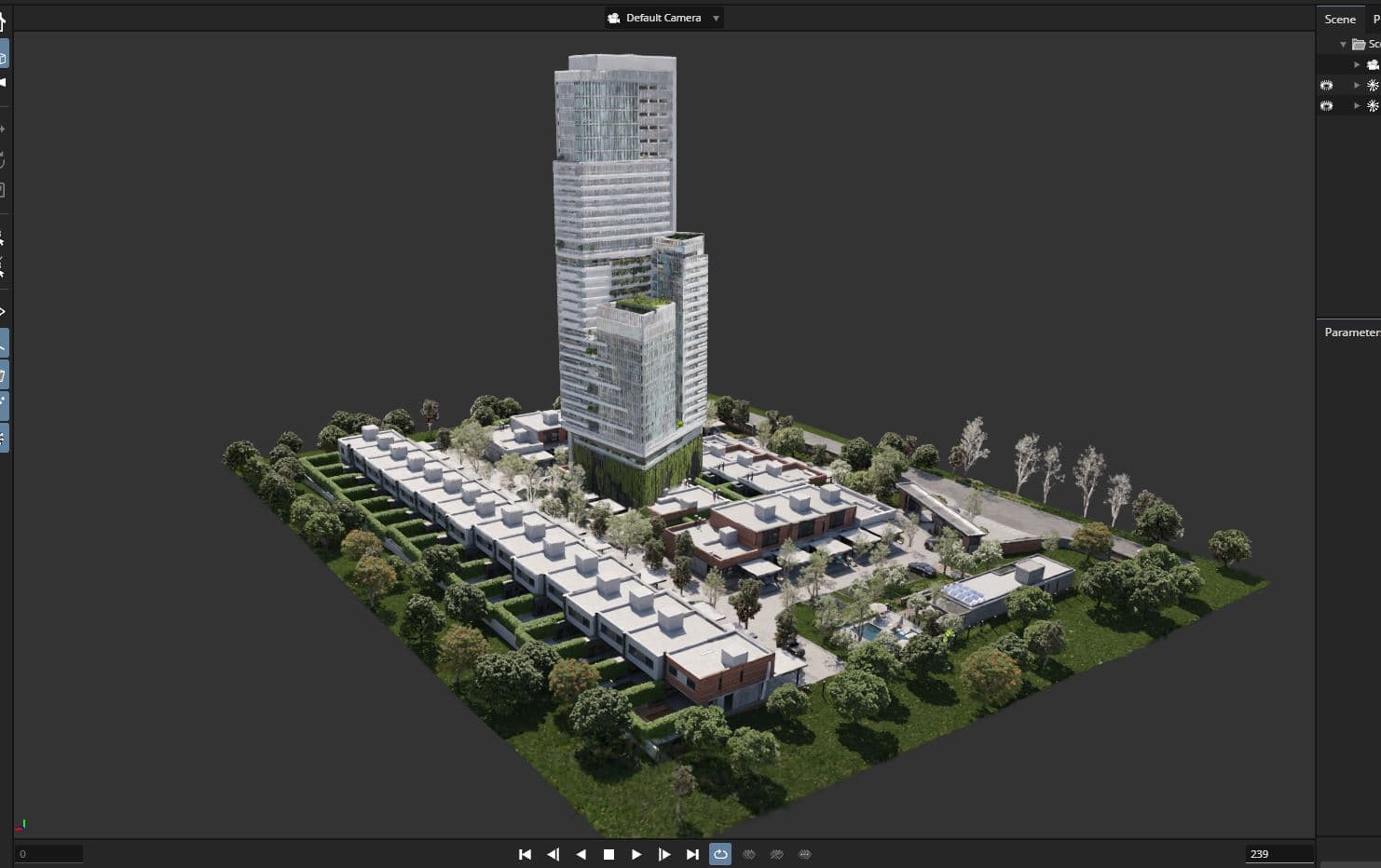
Task: Hide the first light in scene tree
Action: 1327,86
